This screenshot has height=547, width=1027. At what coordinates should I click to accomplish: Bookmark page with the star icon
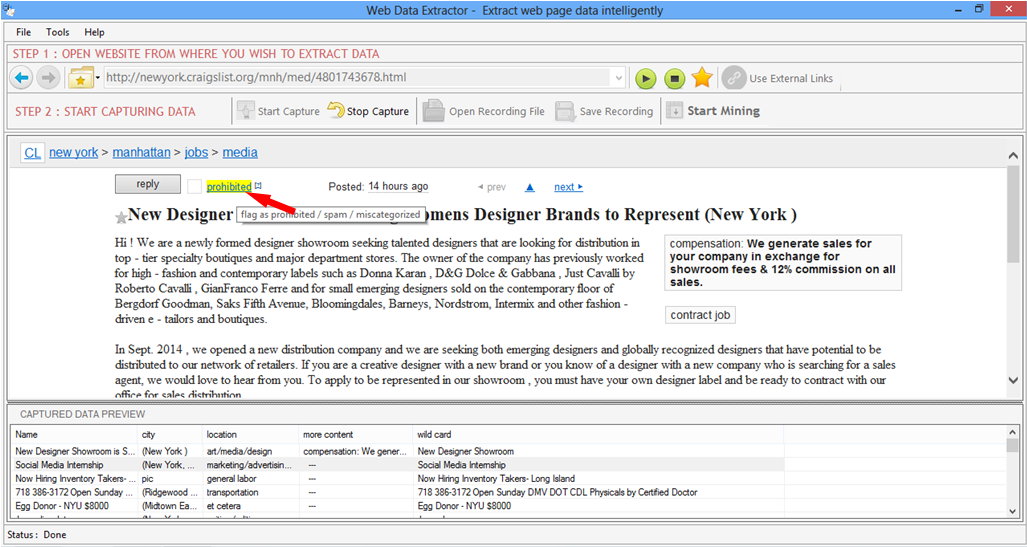click(x=702, y=78)
